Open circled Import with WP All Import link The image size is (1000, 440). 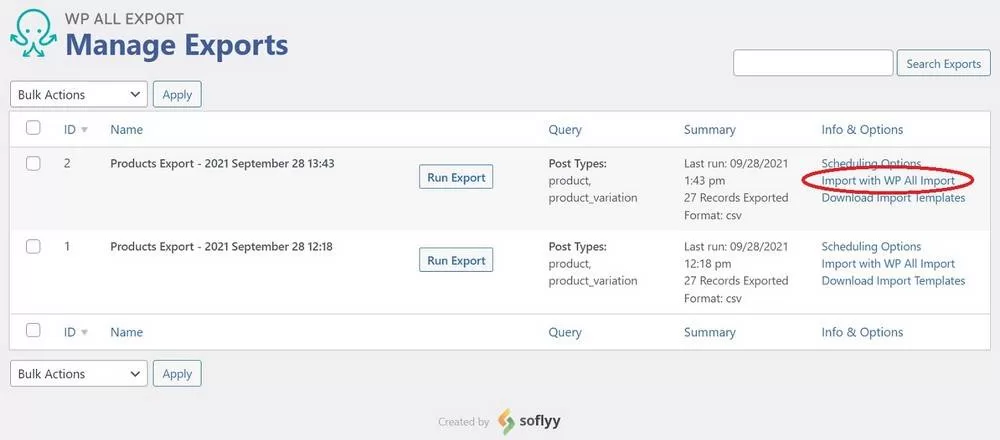(x=888, y=181)
